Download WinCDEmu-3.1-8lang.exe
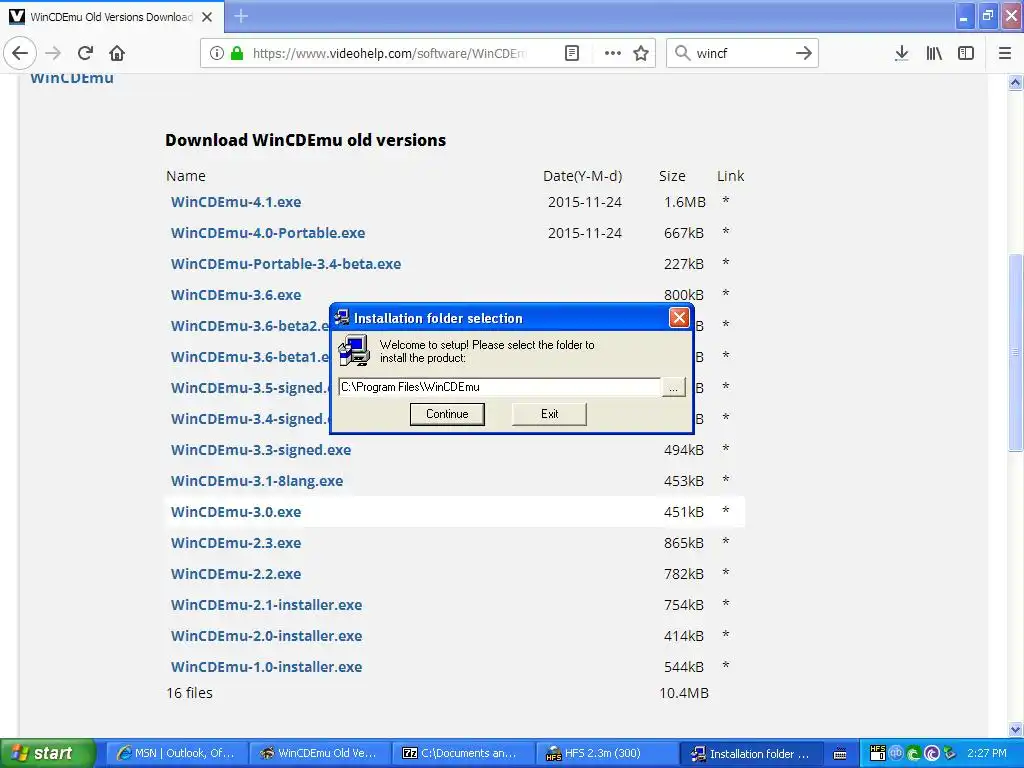1024x768 pixels. pos(257,481)
